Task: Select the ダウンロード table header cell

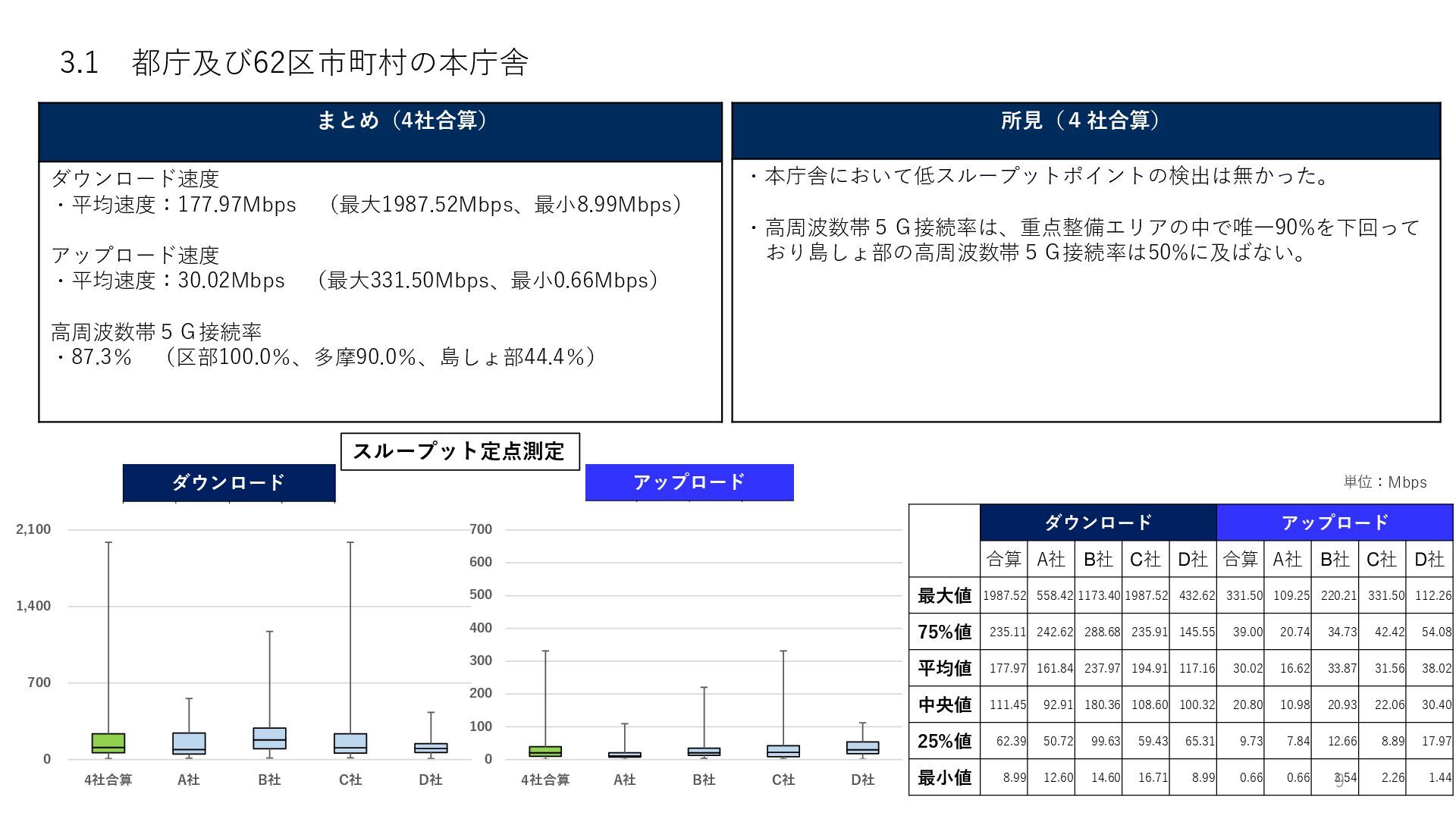Action: pyautogui.click(x=1097, y=522)
